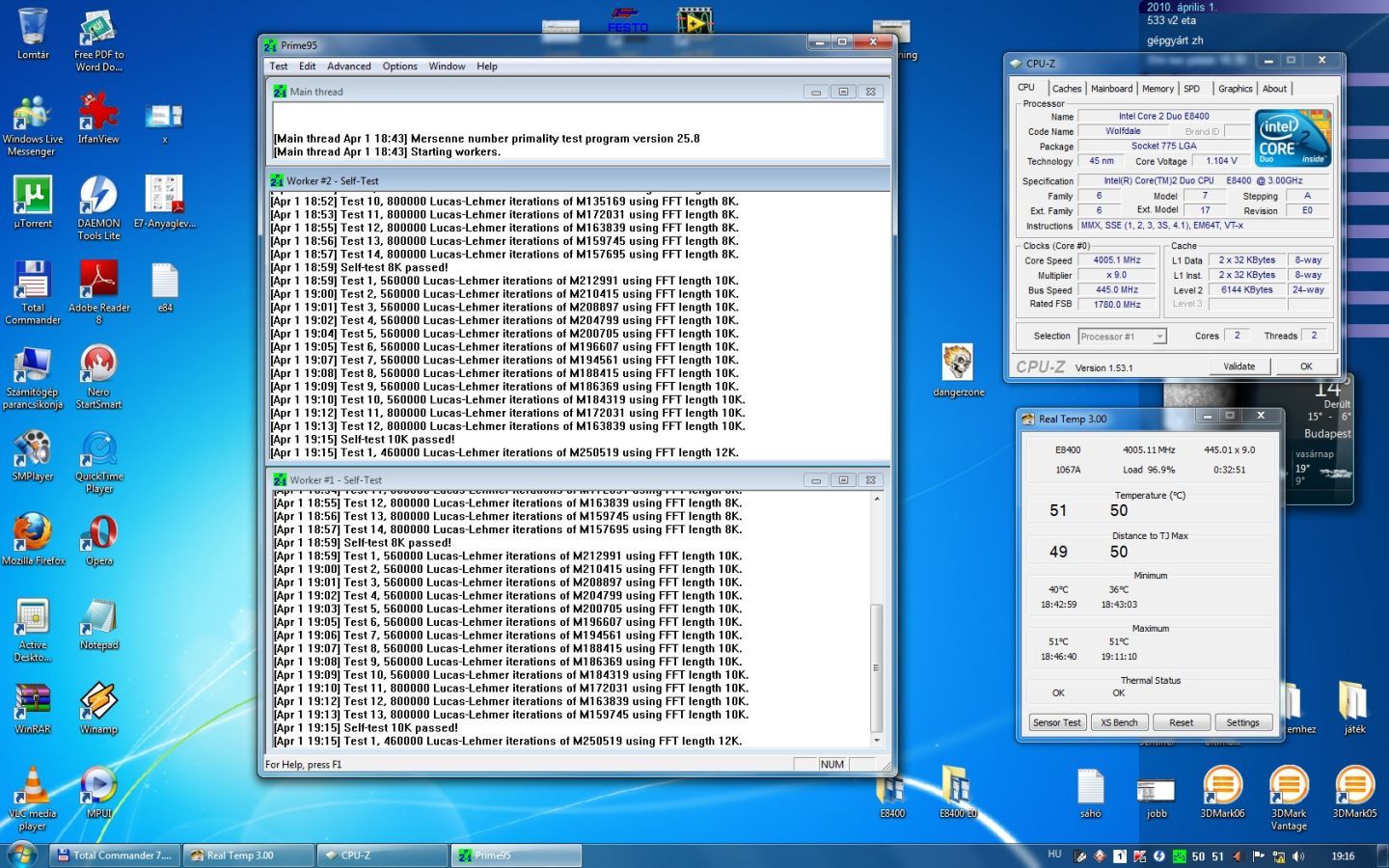This screenshot has width=1389, height=868.
Task: Open E7-Anyaglev PDF file on desktop
Action: (165, 202)
